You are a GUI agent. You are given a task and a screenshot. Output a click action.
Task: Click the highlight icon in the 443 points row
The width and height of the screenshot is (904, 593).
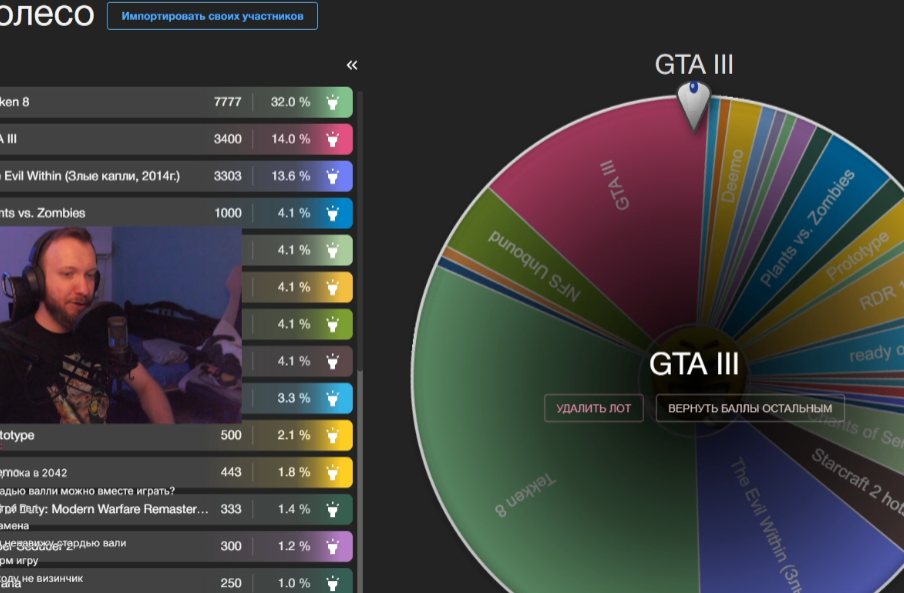[x=333, y=473]
